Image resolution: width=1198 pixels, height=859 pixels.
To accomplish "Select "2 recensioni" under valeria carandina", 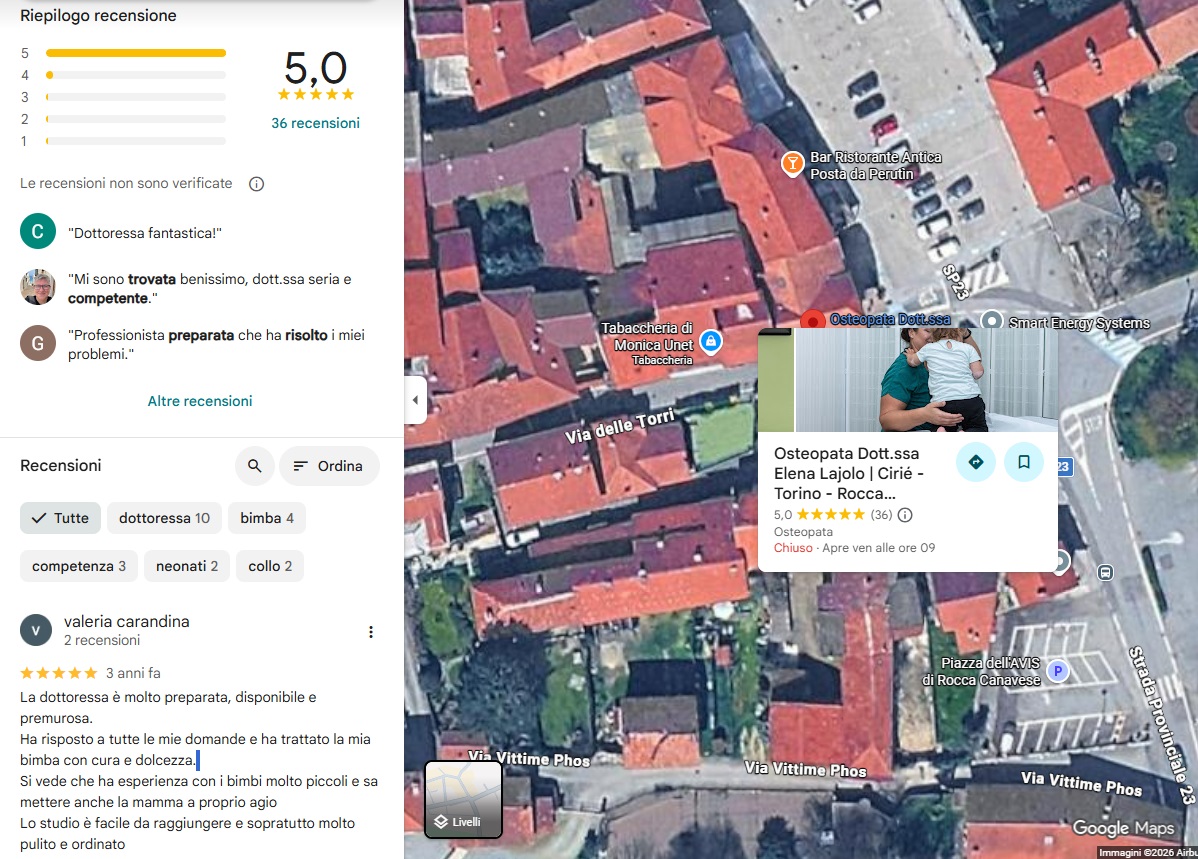I will click(x=102, y=640).
